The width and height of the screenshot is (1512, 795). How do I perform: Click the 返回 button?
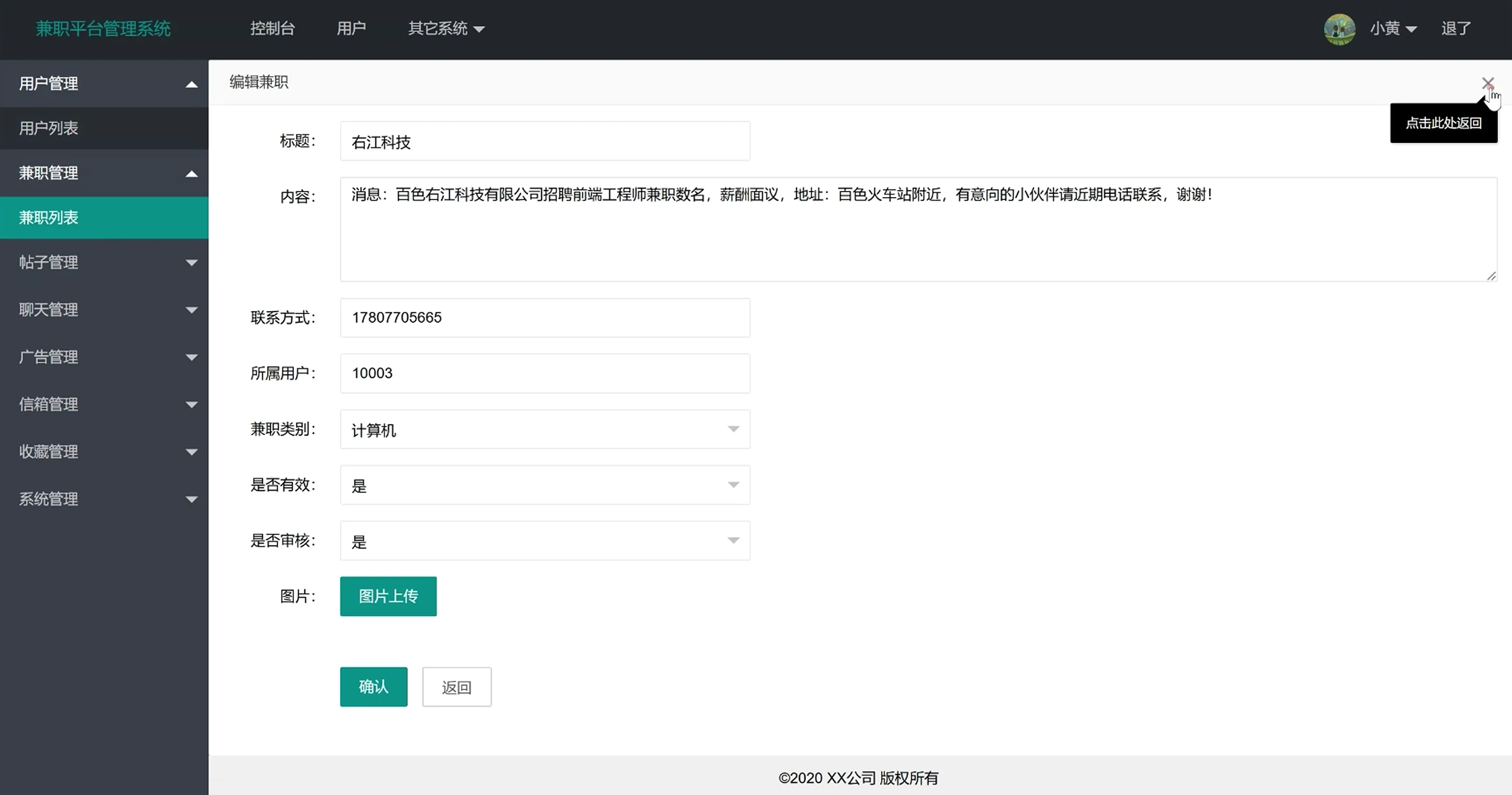click(x=456, y=687)
